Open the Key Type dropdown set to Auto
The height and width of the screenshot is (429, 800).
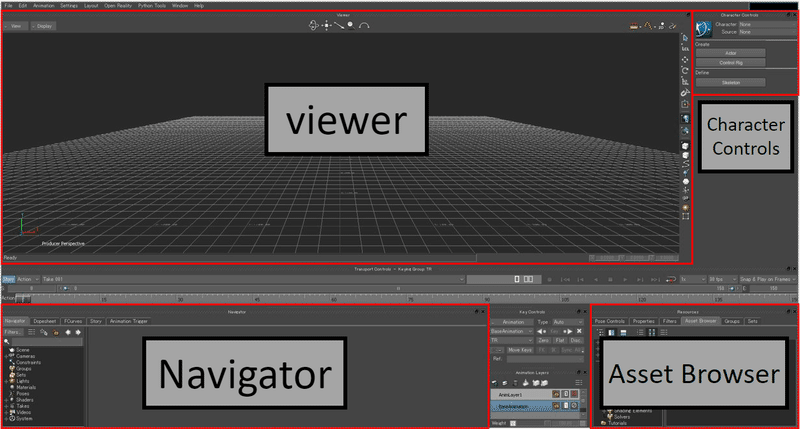pos(567,322)
